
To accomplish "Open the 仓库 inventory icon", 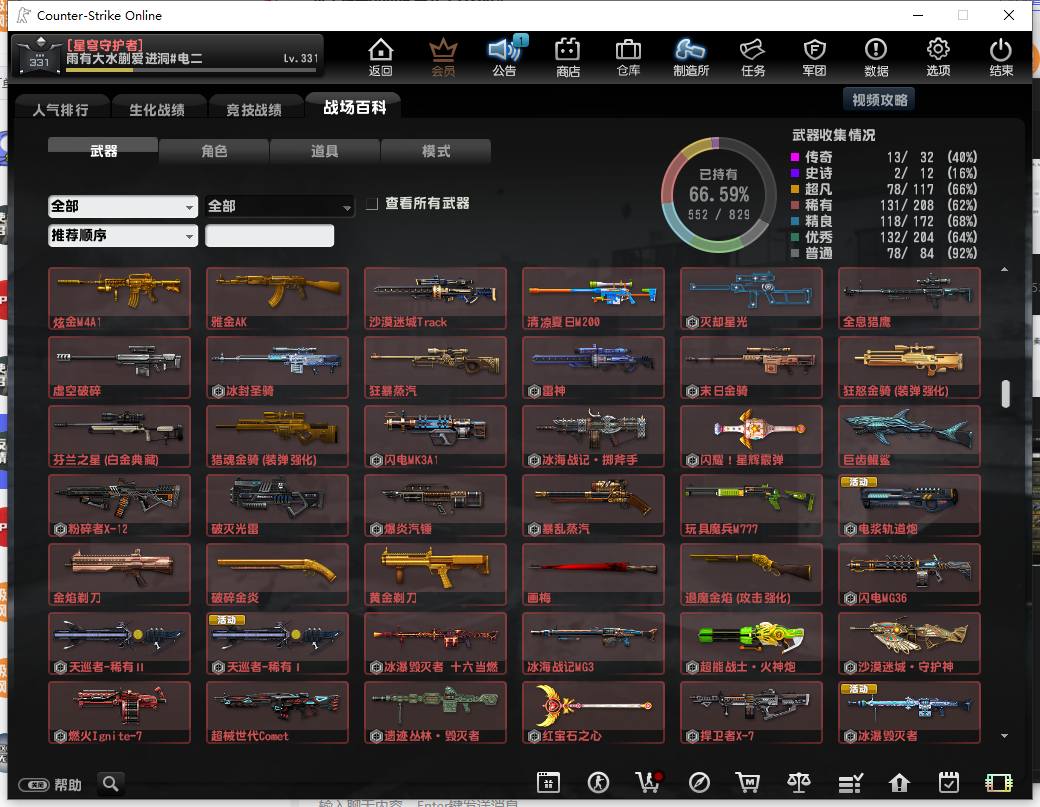I will coord(628,56).
